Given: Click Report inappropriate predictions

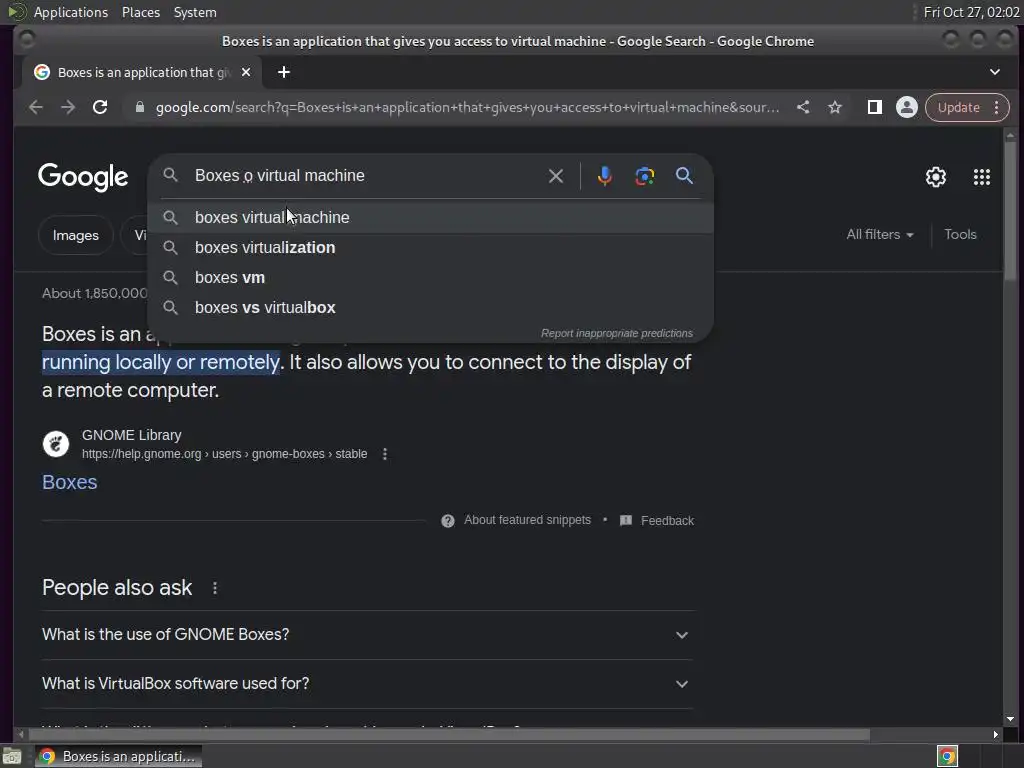Looking at the screenshot, I should coord(616,333).
